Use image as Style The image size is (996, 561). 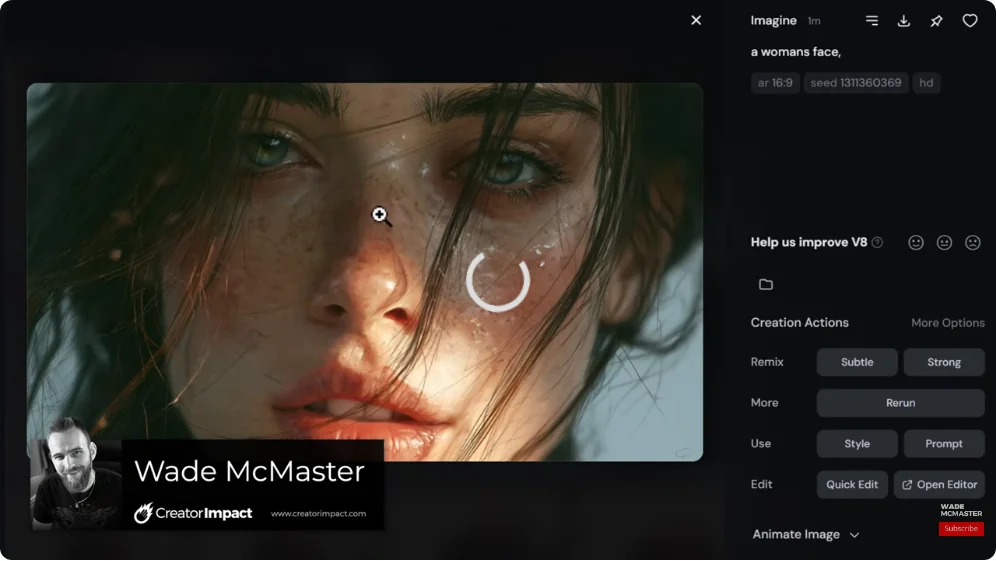857,443
